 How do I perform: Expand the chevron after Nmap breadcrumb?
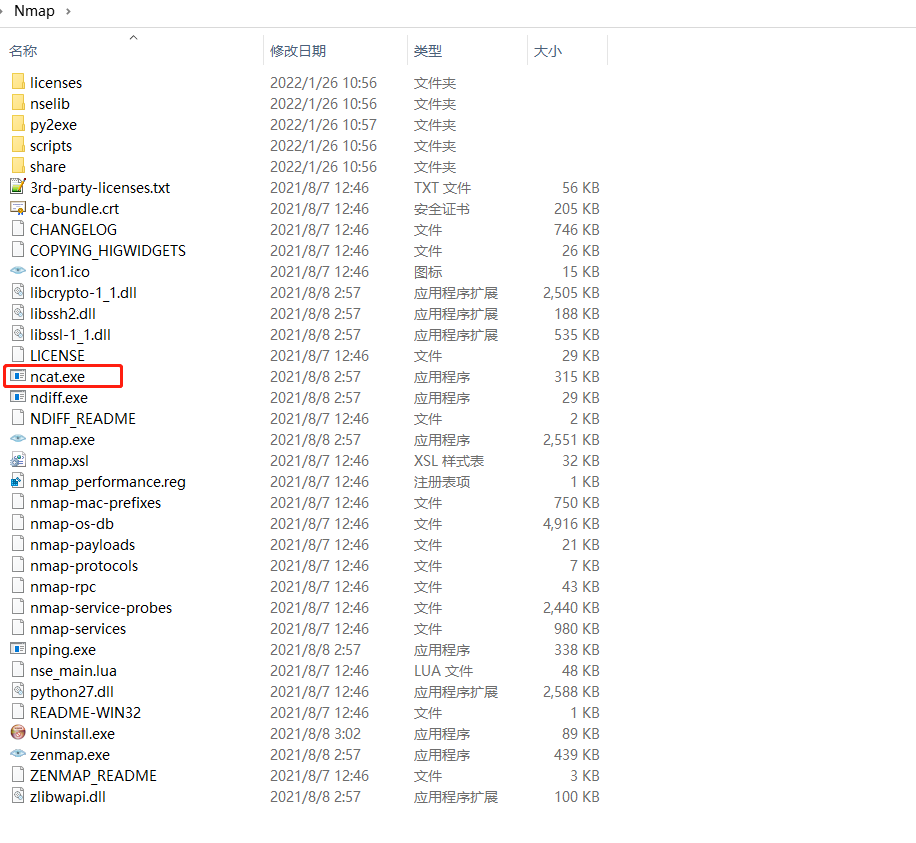68,11
